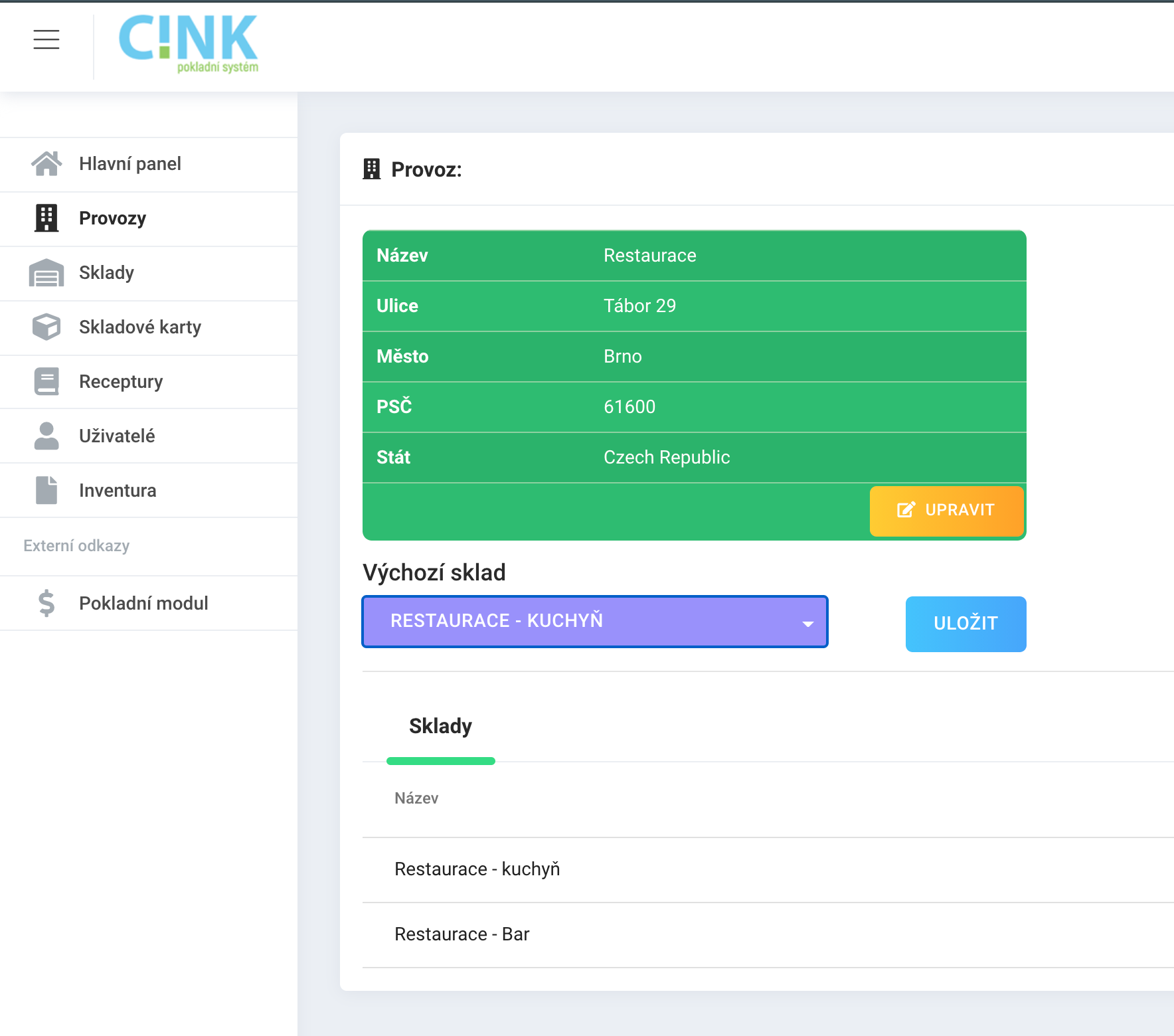Save with the Uložit button
This screenshot has height=1036, width=1174.
click(x=965, y=624)
